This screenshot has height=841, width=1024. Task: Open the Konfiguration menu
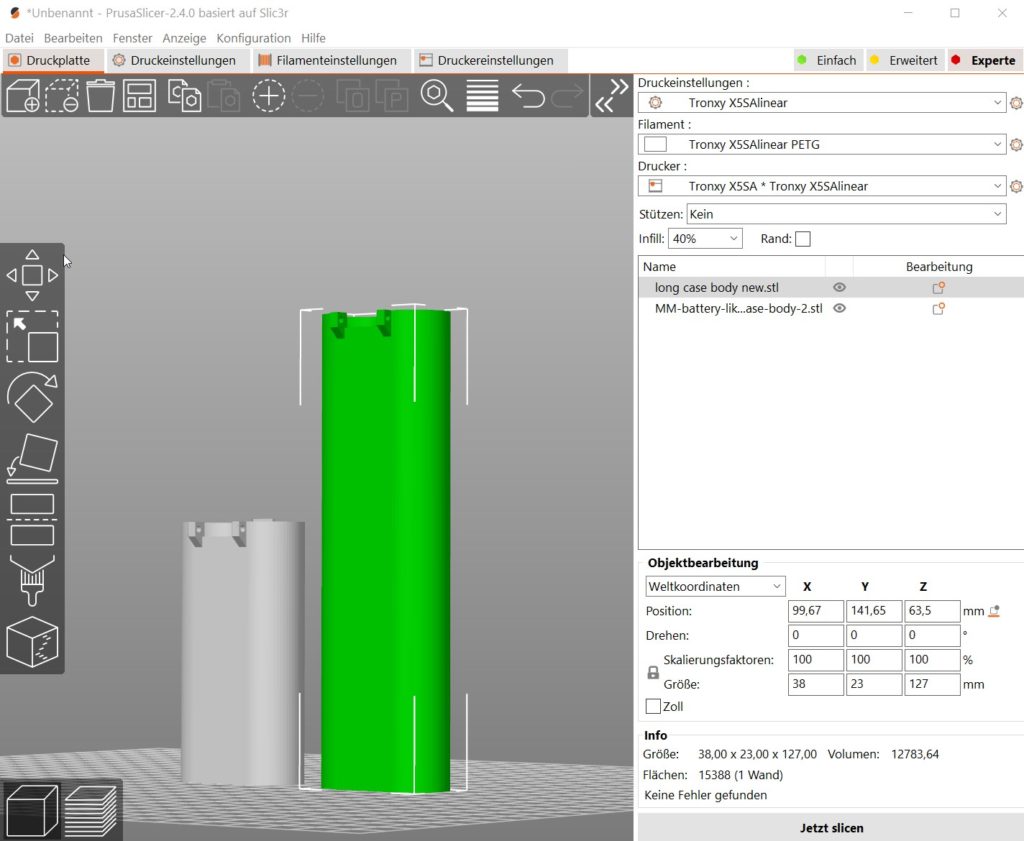253,38
